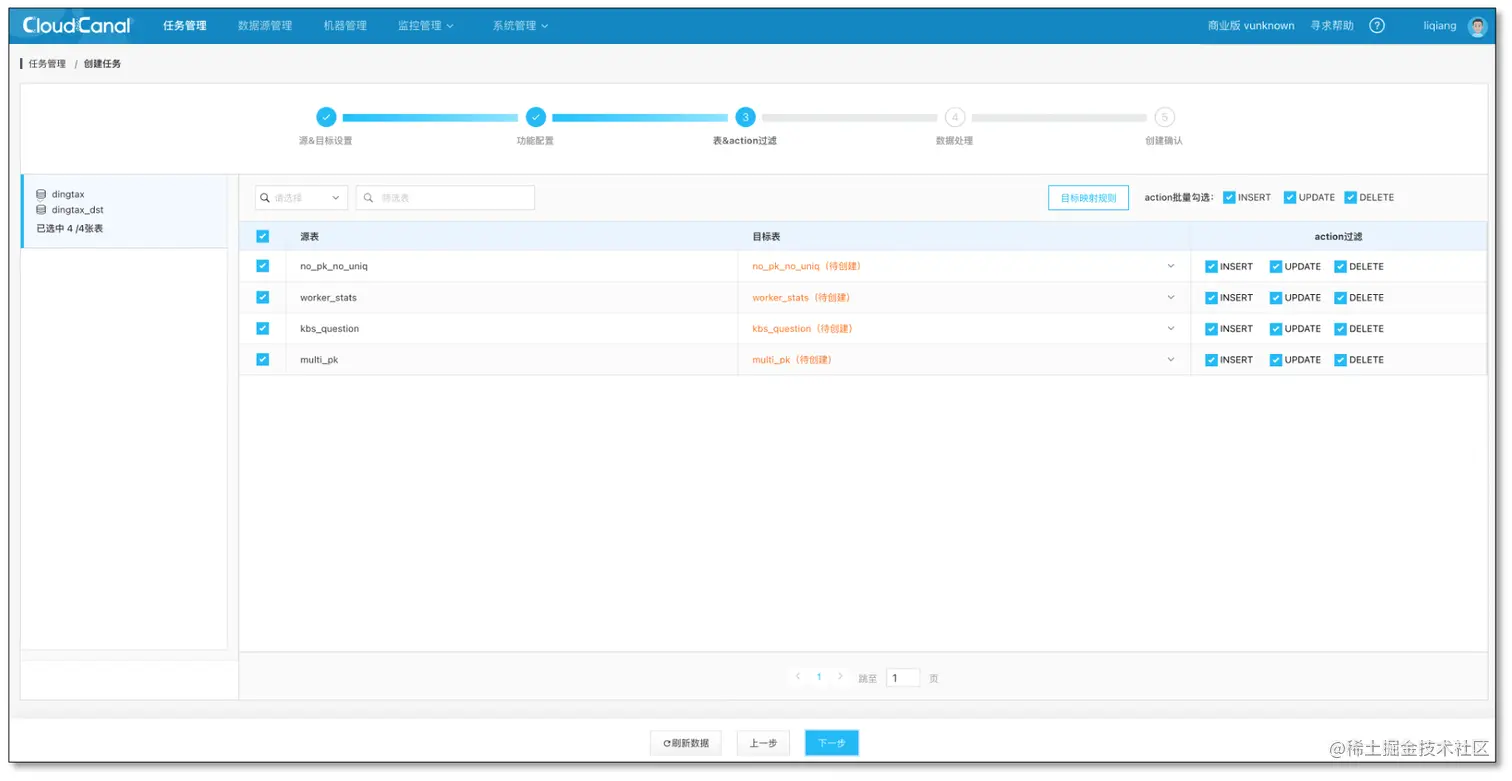The height and width of the screenshot is (781, 1512).
Task: Click the dingtax source database icon
Action: coord(41,194)
